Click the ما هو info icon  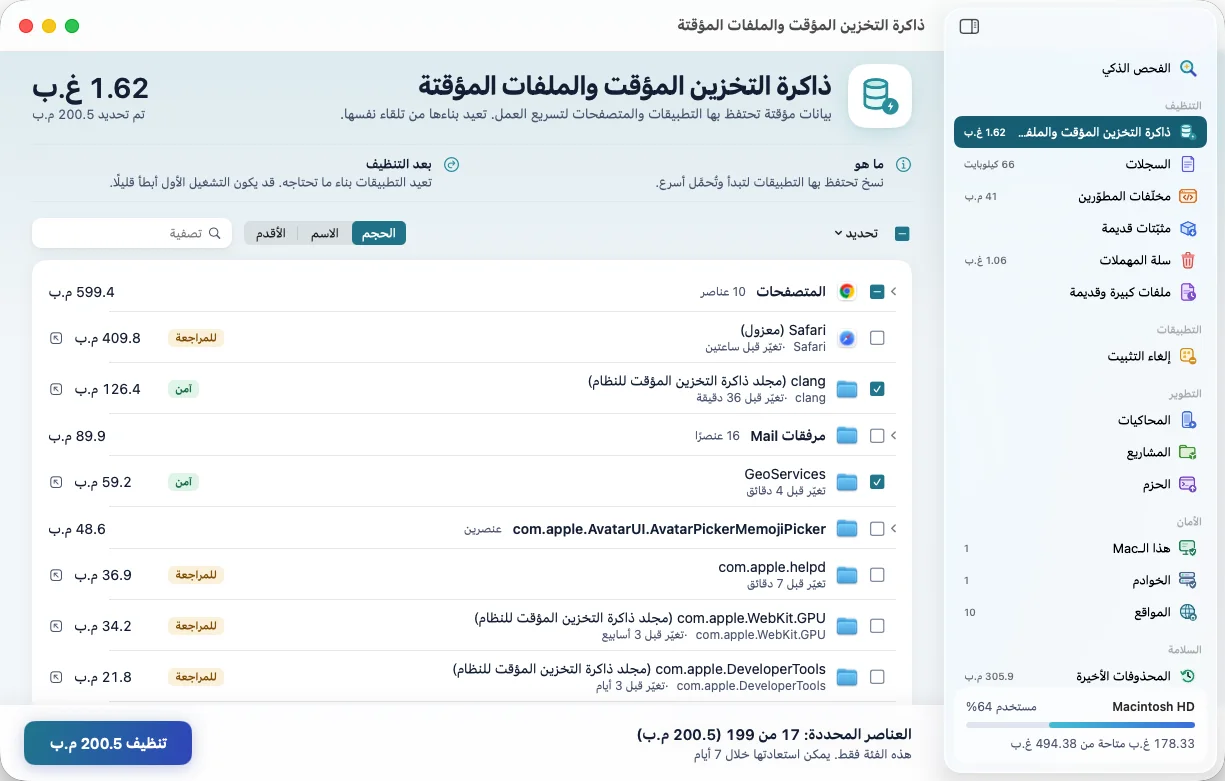click(903, 165)
